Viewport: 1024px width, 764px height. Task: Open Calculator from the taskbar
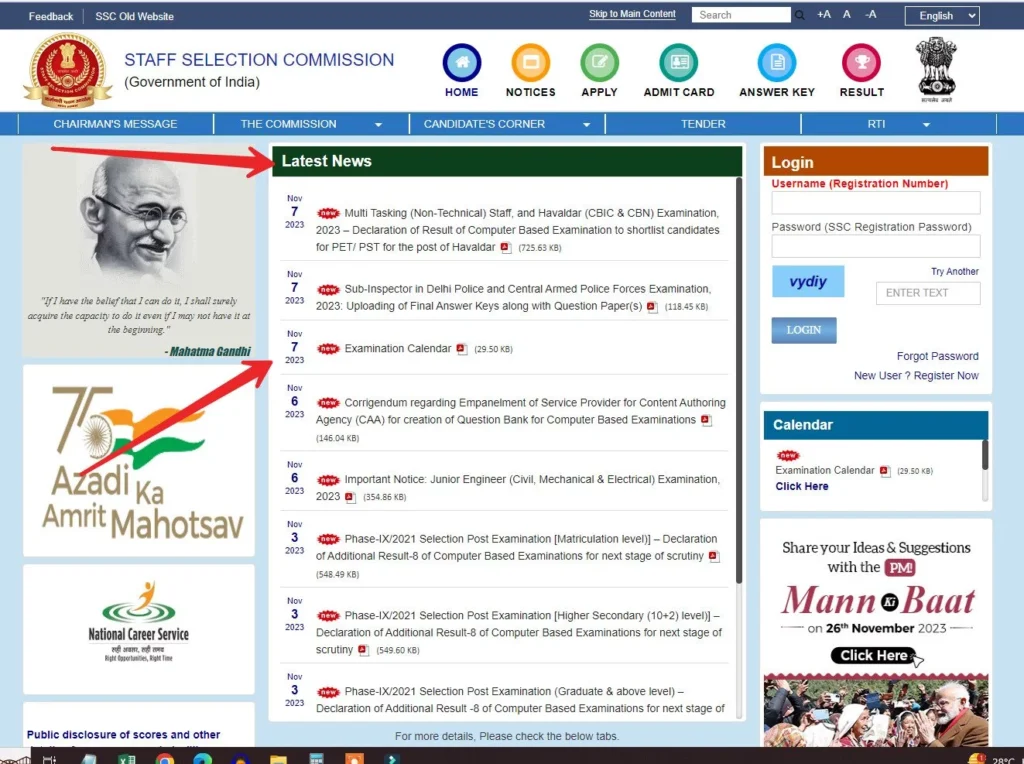click(x=317, y=759)
